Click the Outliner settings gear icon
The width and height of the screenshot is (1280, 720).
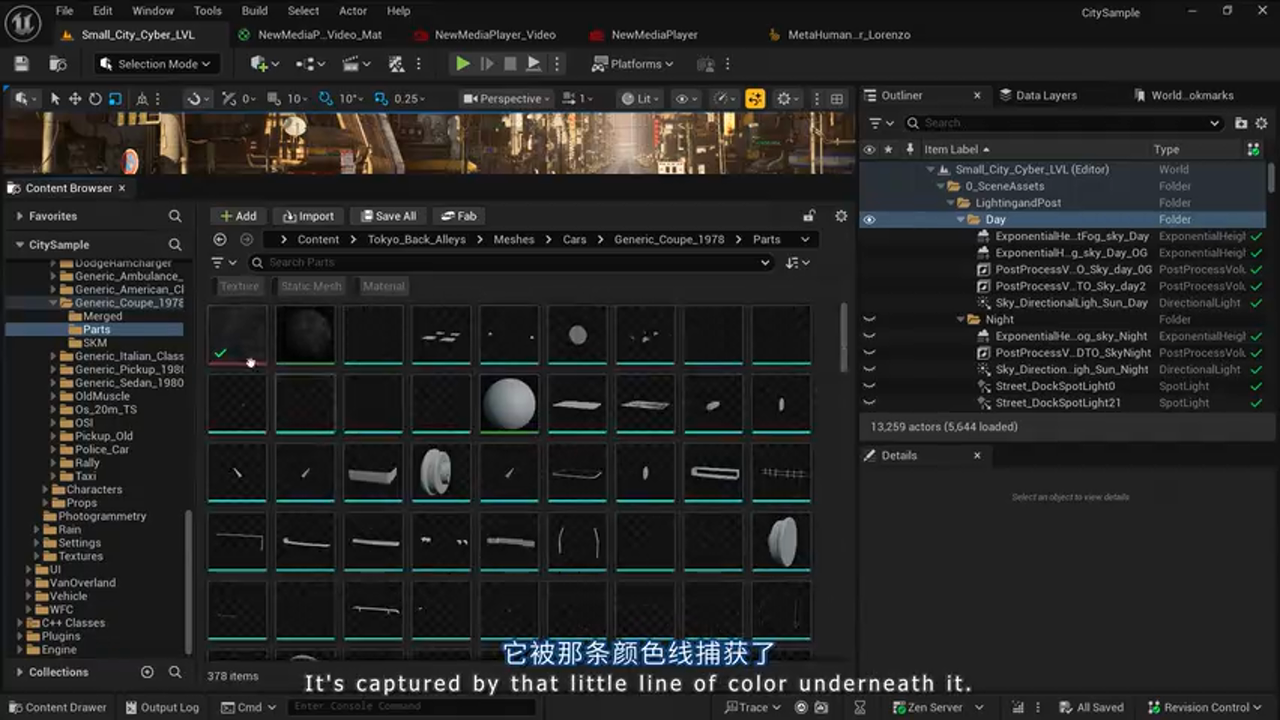tap(1261, 122)
